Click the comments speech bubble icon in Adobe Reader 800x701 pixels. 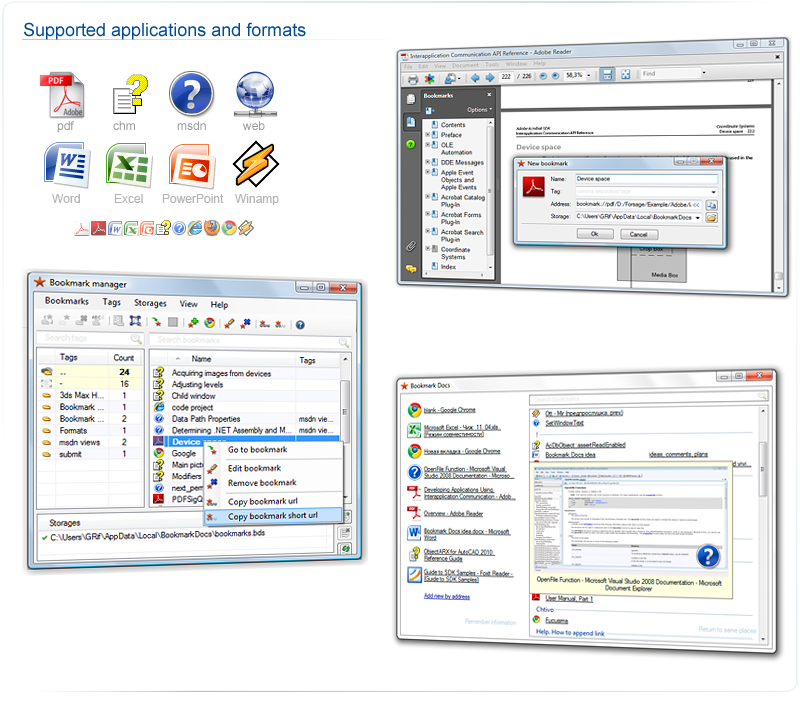411,268
